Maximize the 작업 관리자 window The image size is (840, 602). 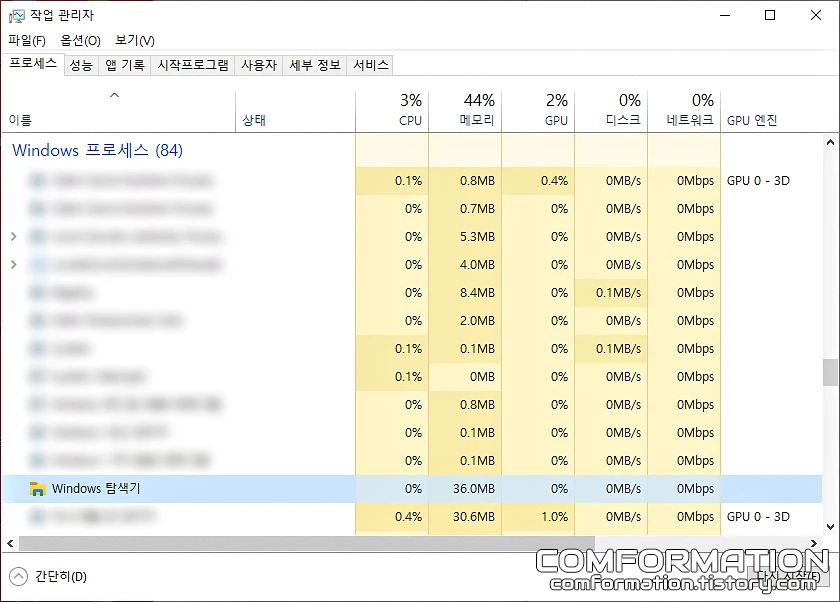click(770, 15)
